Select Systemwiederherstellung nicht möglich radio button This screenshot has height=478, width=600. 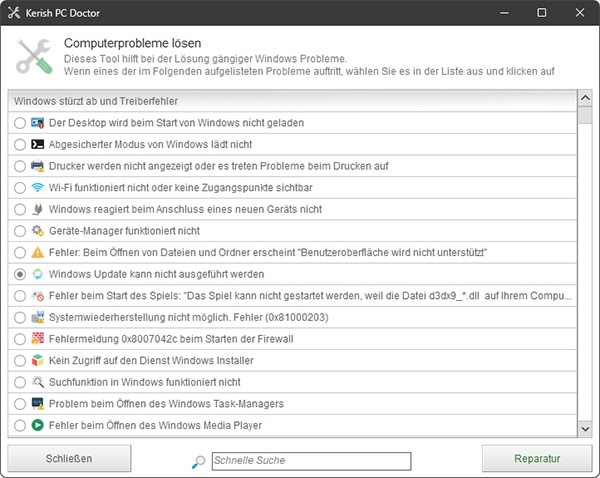20,317
